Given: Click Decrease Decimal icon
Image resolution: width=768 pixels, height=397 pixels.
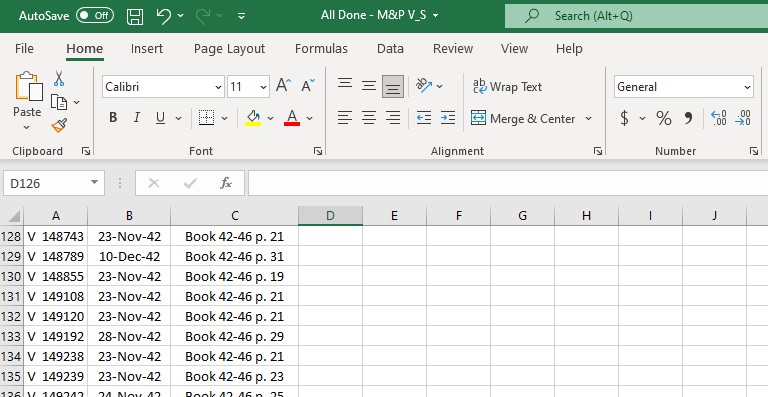Looking at the screenshot, I should (x=743, y=118).
